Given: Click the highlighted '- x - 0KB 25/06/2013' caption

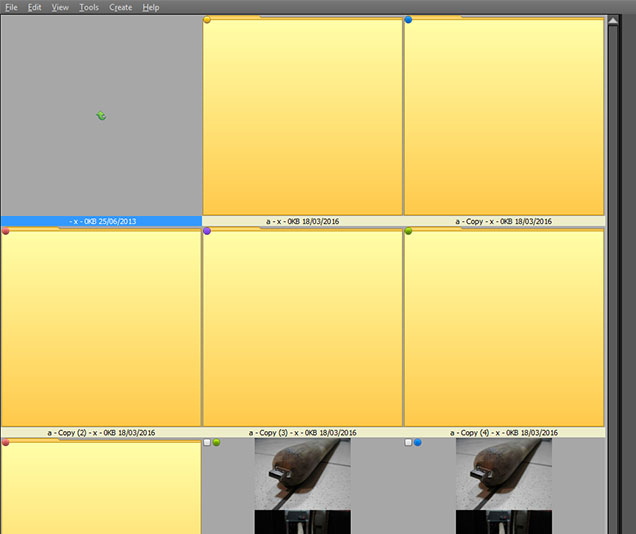Looking at the screenshot, I should point(101,221).
